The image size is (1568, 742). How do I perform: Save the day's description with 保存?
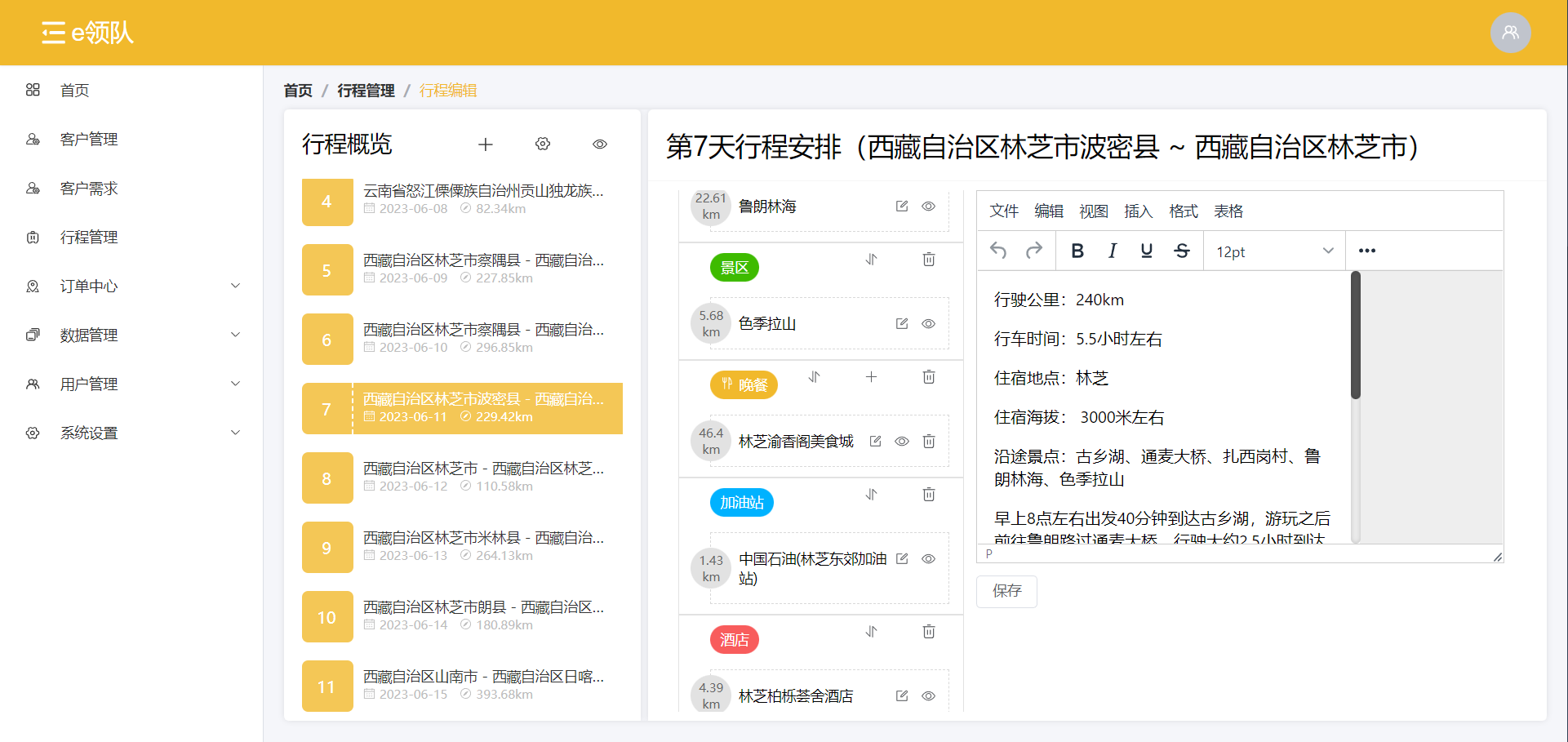pos(1007,591)
